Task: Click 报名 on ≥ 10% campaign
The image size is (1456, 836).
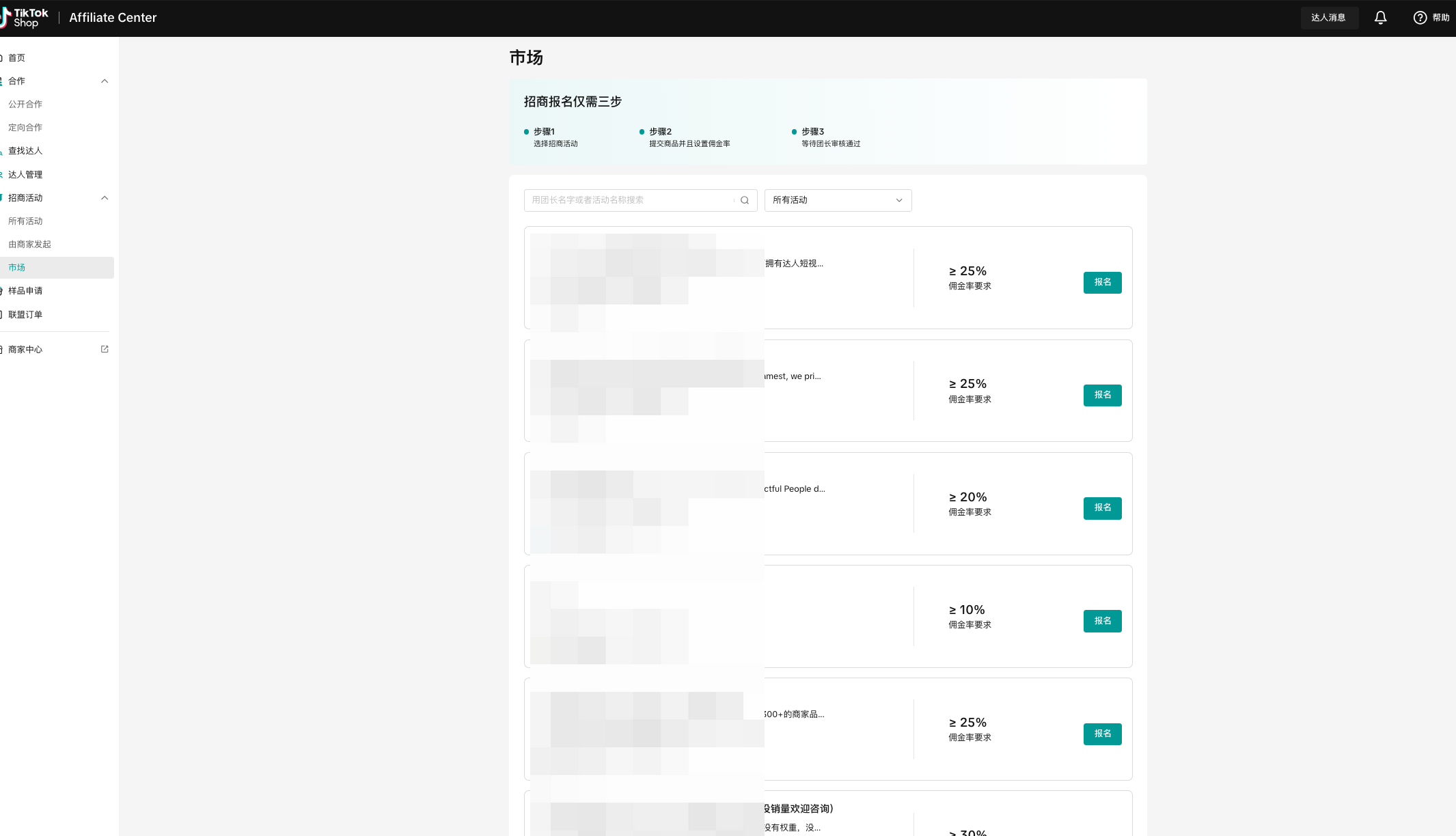Action: pyautogui.click(x=1102, y=621)
